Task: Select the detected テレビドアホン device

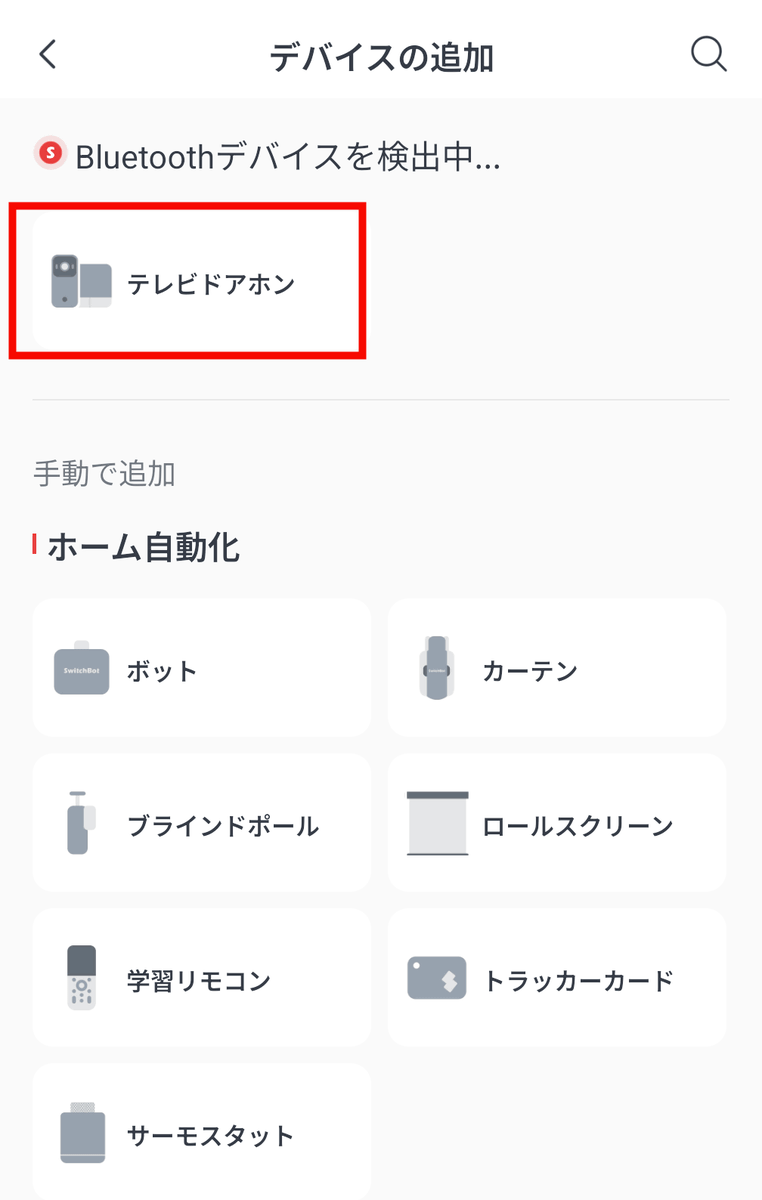Action: pyautogui.click(x=211, y=284)
